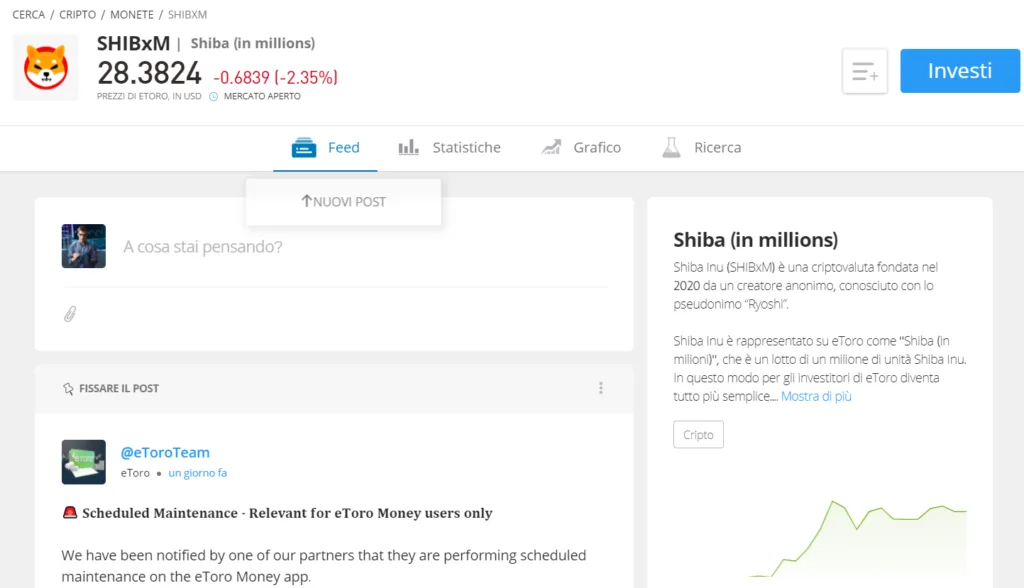Go to CRIPTO in the breadcrumb
Image resolution: width=1024 pixels, height=588 pixels.
pos(77,14)
